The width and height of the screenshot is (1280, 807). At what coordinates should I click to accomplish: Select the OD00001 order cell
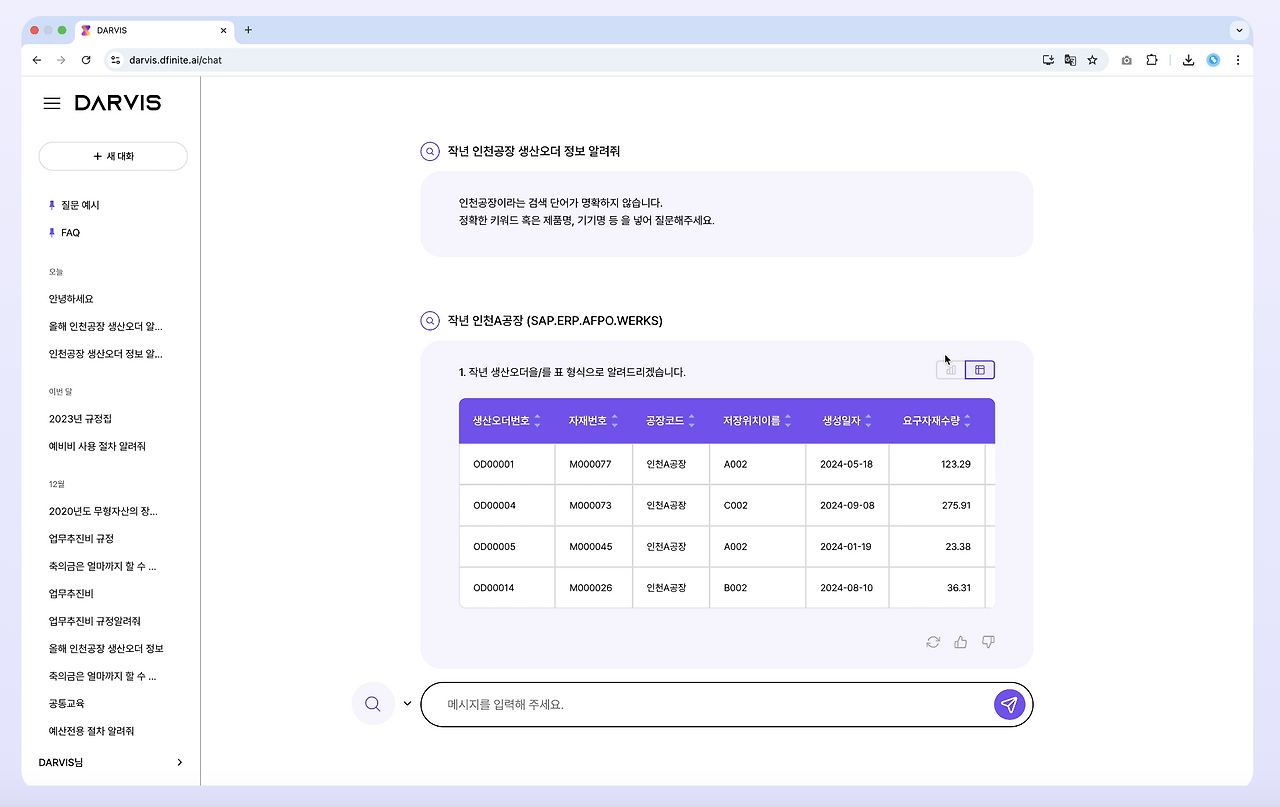pyautogui.click(x=507, y=464)
